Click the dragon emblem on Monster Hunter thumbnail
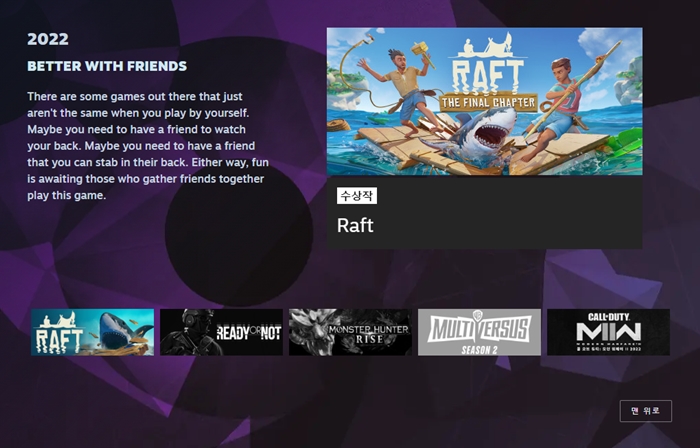Image resolution: width=700 pixels, height=448 pixels. tap(308, 330)
